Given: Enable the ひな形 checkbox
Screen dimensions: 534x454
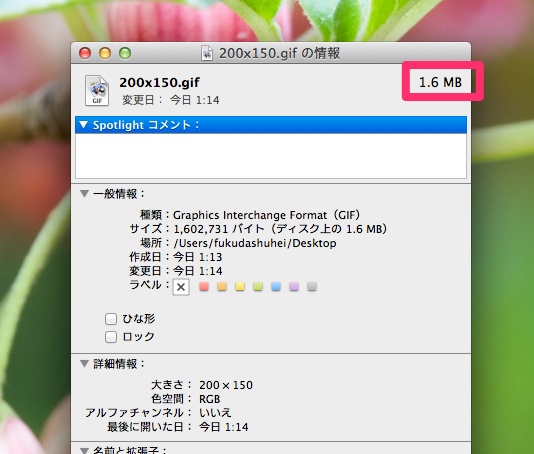Looking at the screenshot, I should point(111,319).
